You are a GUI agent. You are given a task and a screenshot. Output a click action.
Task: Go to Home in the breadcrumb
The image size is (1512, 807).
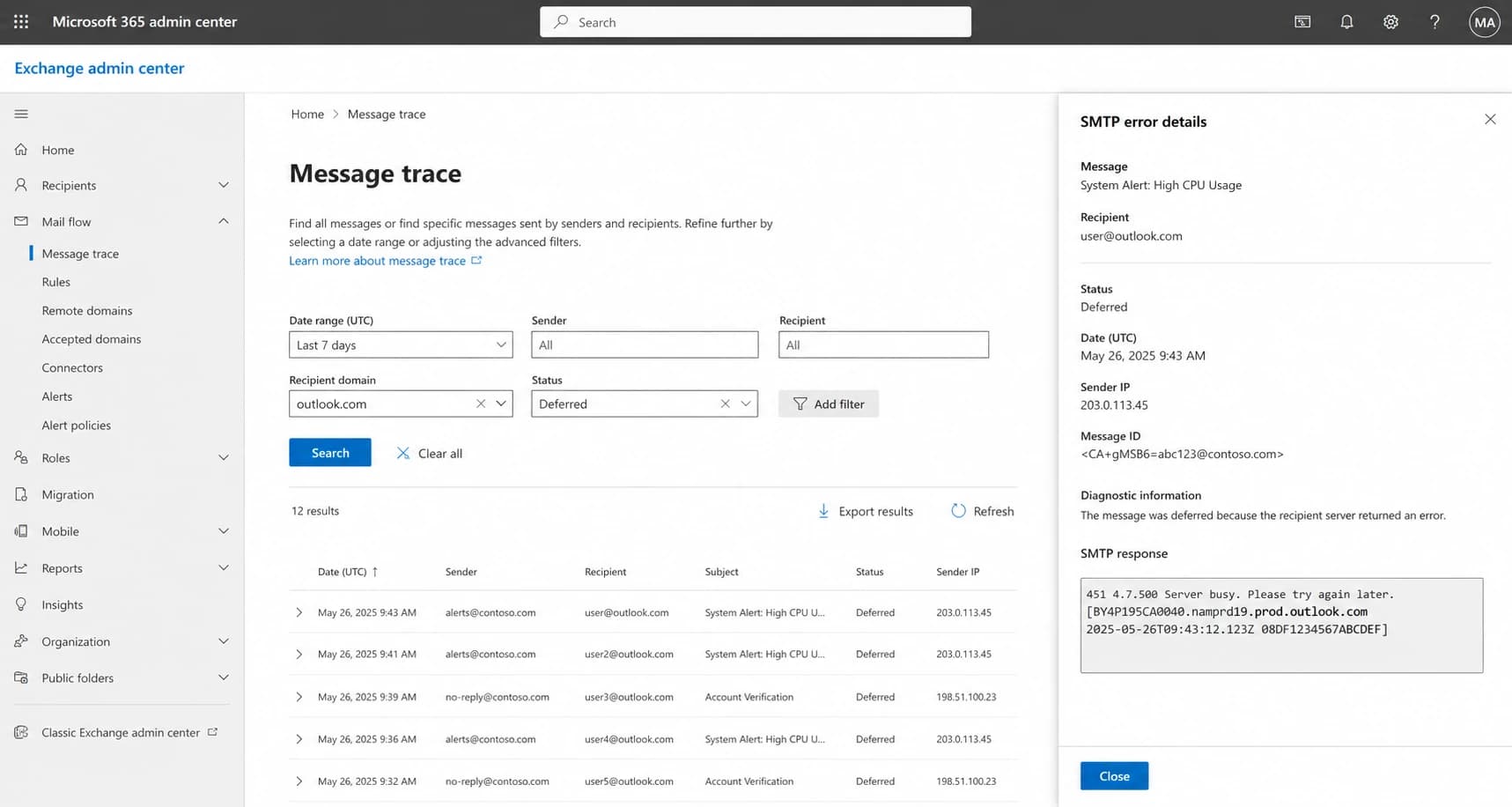307,115
